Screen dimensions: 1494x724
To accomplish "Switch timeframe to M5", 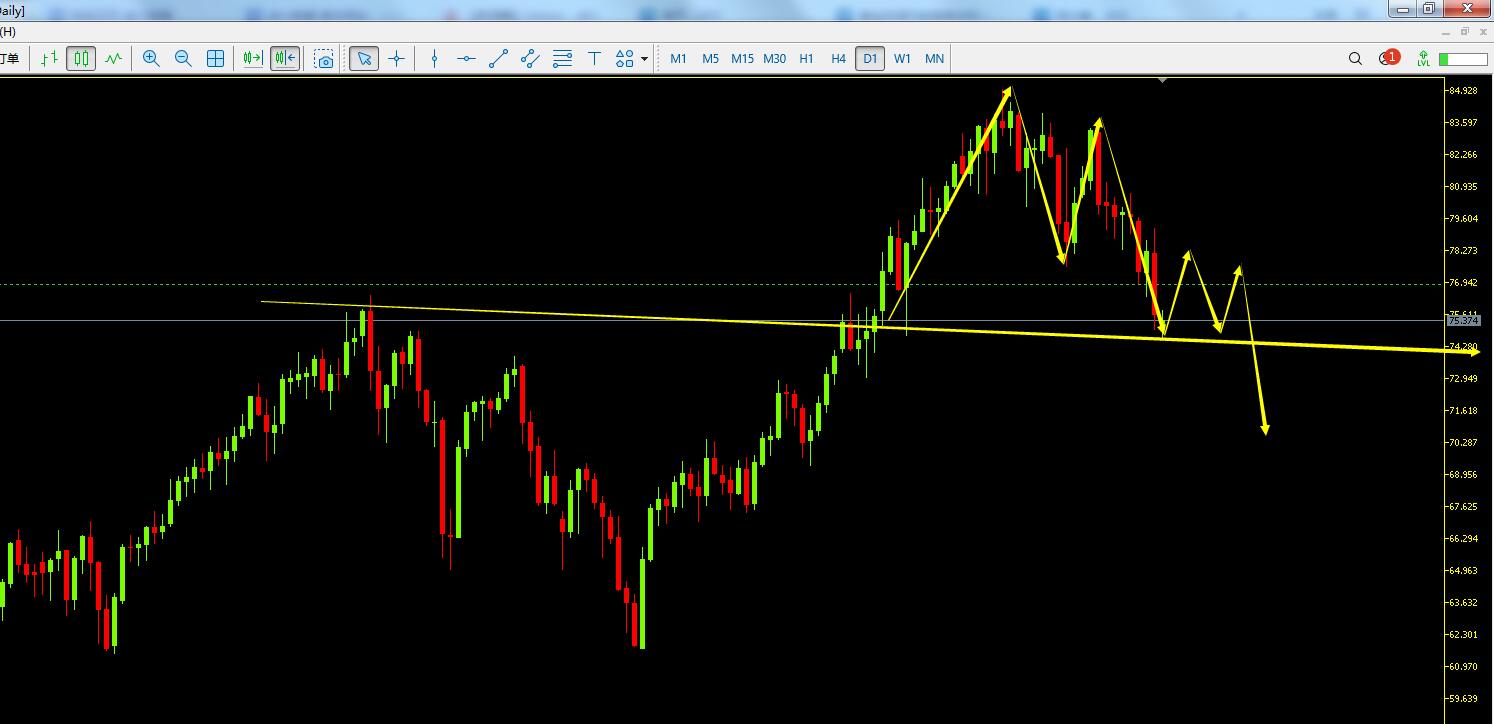I will click(711, 59).
